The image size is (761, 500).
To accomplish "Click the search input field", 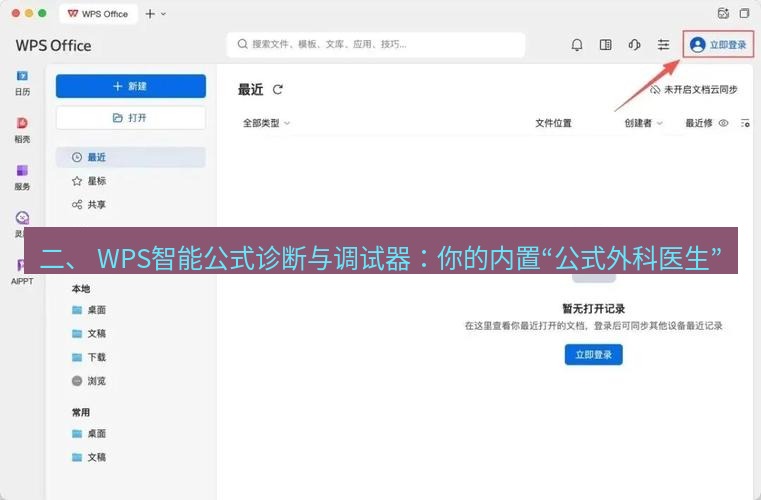I will pos(376,45).
